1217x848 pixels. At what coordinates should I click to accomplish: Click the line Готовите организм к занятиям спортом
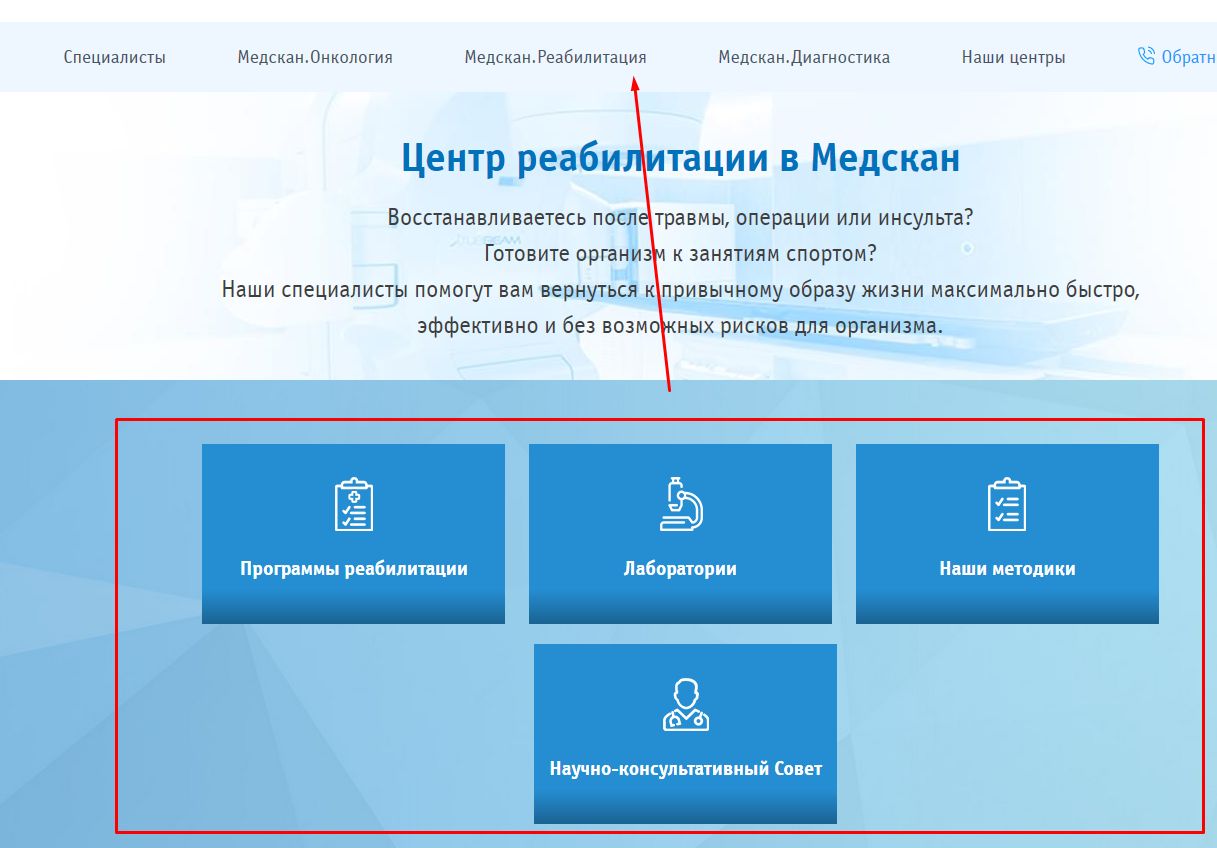680,253
